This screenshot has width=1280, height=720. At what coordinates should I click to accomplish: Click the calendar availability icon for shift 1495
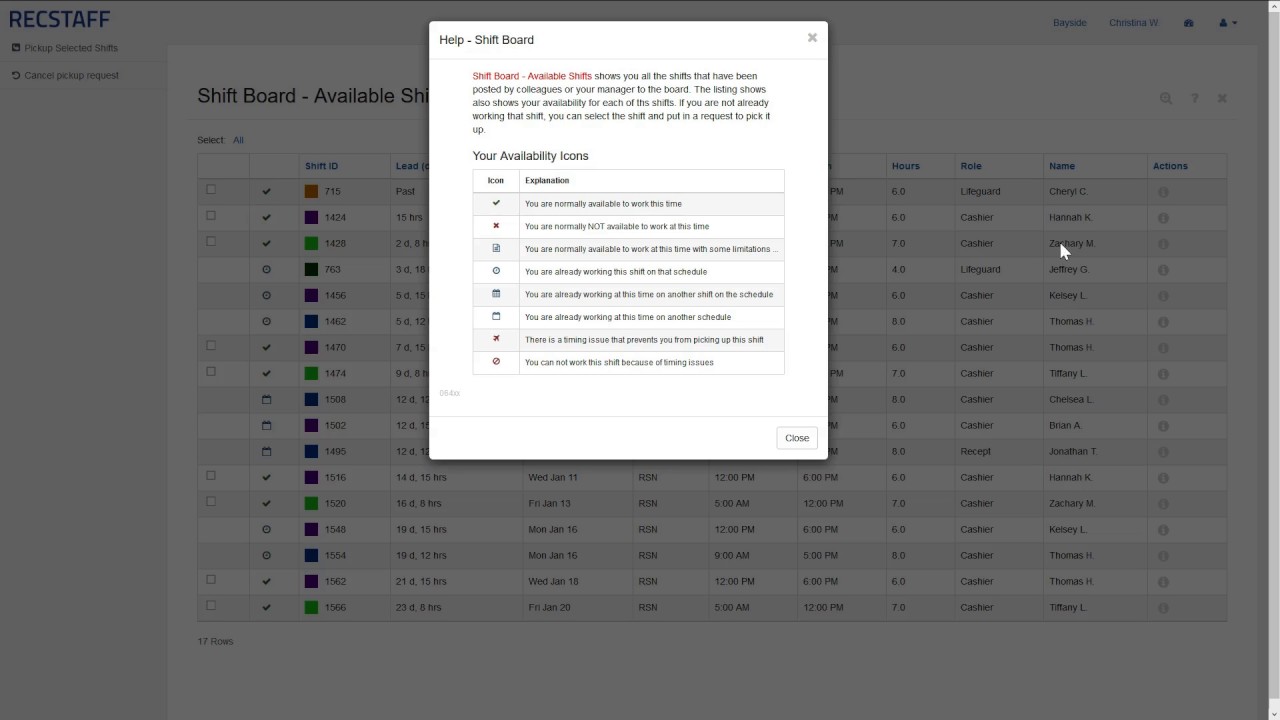click(x=267, y=451)
